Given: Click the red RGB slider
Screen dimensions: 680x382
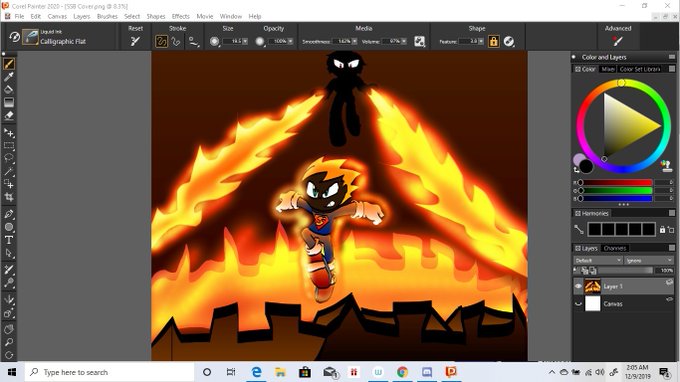Looking at the screenshot, I should tap(616, 183).
